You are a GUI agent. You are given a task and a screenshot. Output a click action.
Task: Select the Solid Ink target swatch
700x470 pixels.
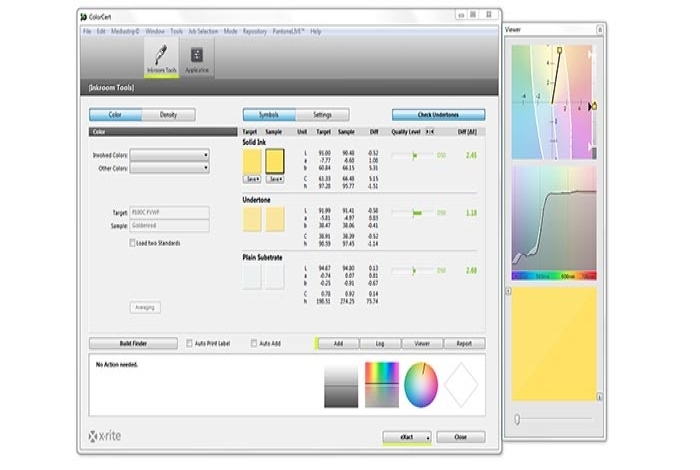[252, 162]
